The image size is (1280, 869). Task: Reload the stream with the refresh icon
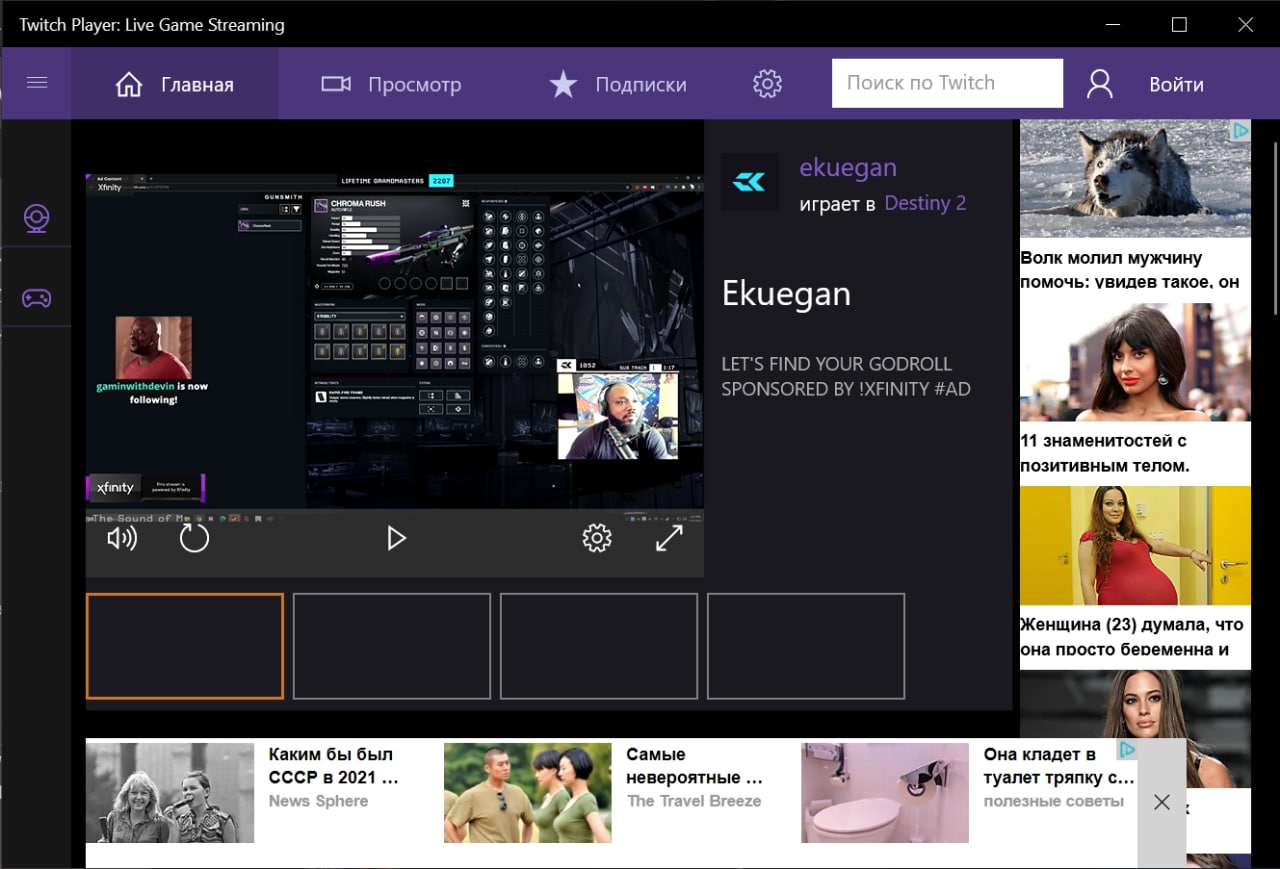click(194, 539)
